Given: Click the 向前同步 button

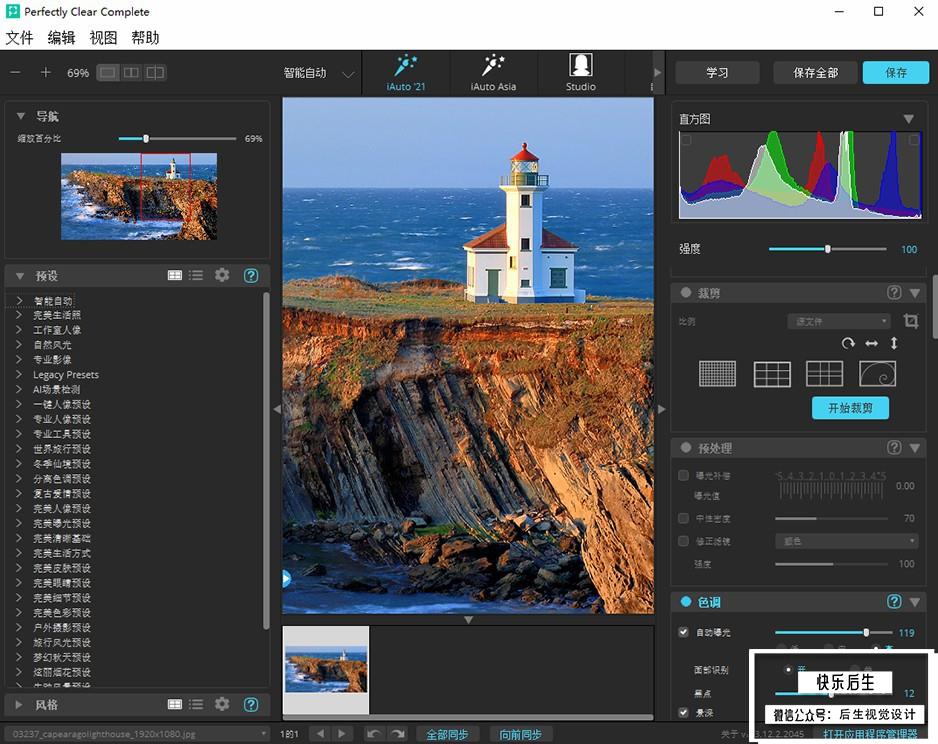Looking at the screenshot, I should point(520,734).
